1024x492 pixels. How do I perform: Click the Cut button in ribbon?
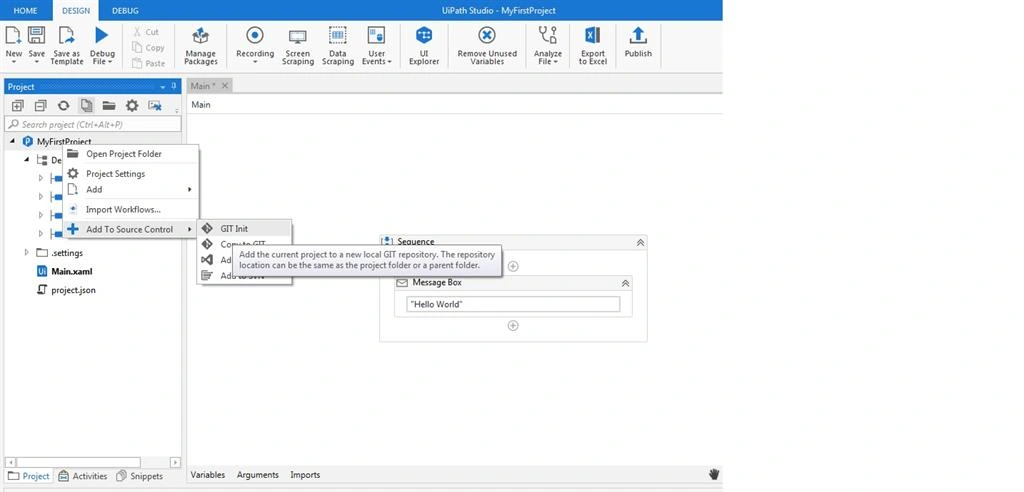point(146,31)
